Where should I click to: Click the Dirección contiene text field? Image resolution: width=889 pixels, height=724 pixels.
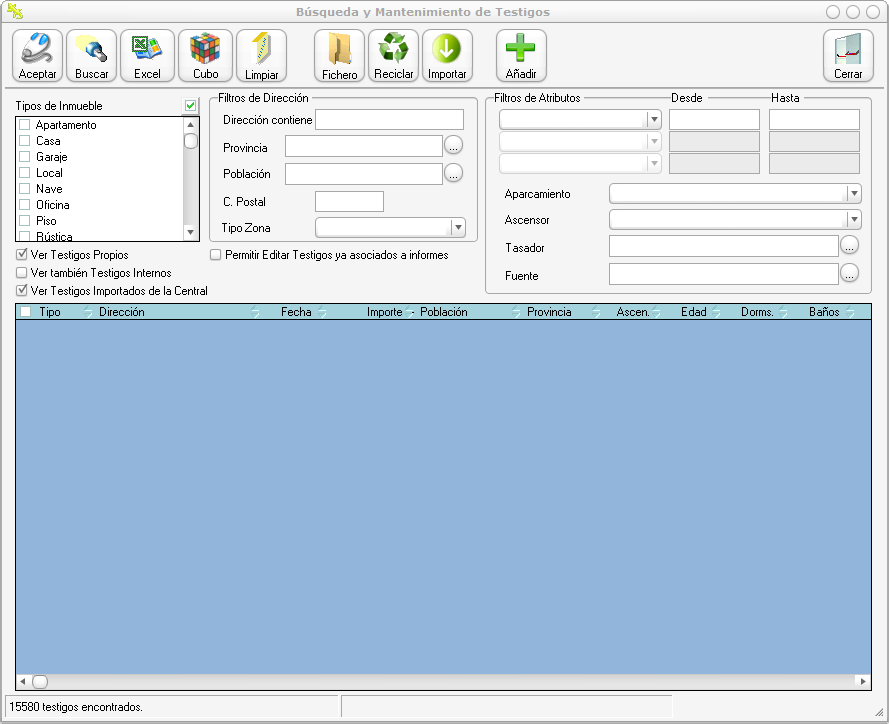coord(389,120)
